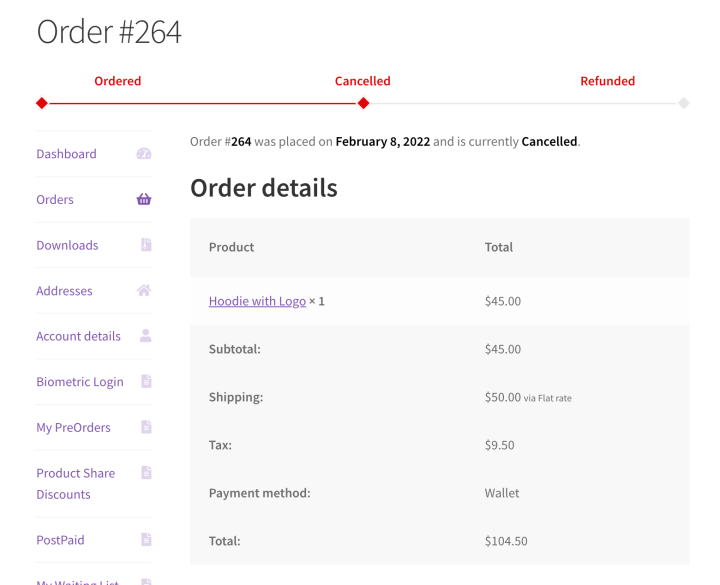This screenshot has height=585, width=720.
Task: Open Account details
Action: pyautogui.click(x=79, y=336)
